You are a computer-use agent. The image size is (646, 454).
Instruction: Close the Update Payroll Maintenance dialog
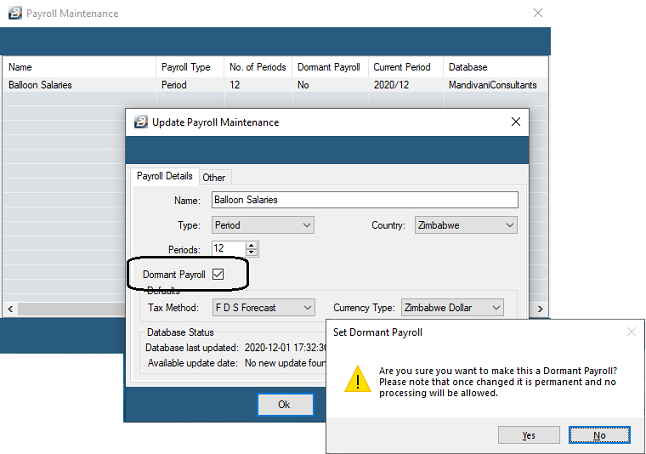516,122
